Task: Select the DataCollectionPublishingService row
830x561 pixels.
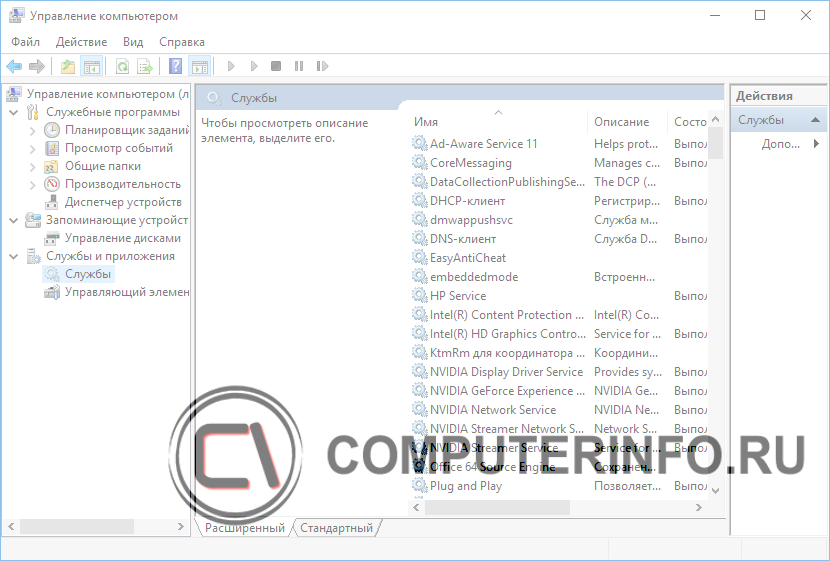Action: coord(559,182)
